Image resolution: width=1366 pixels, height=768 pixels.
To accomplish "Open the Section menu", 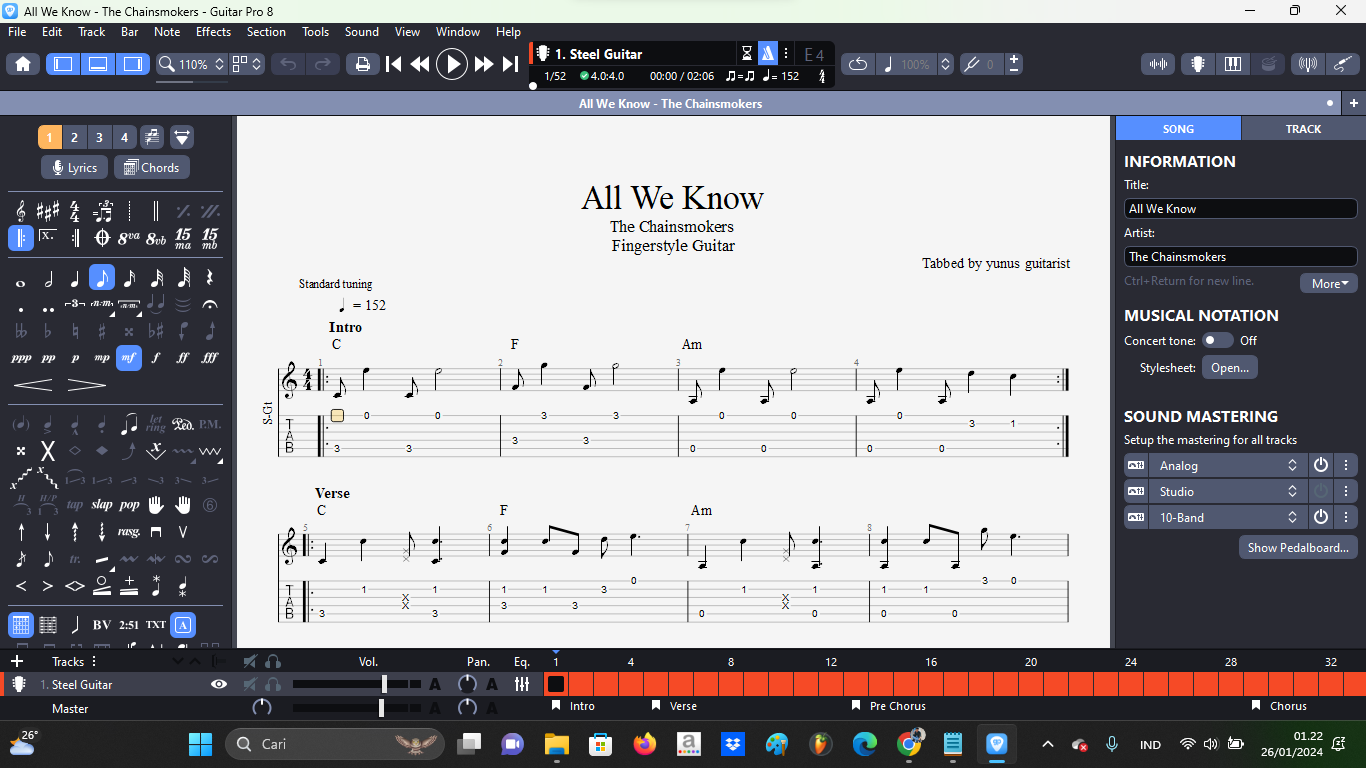I will click(266, 32).
